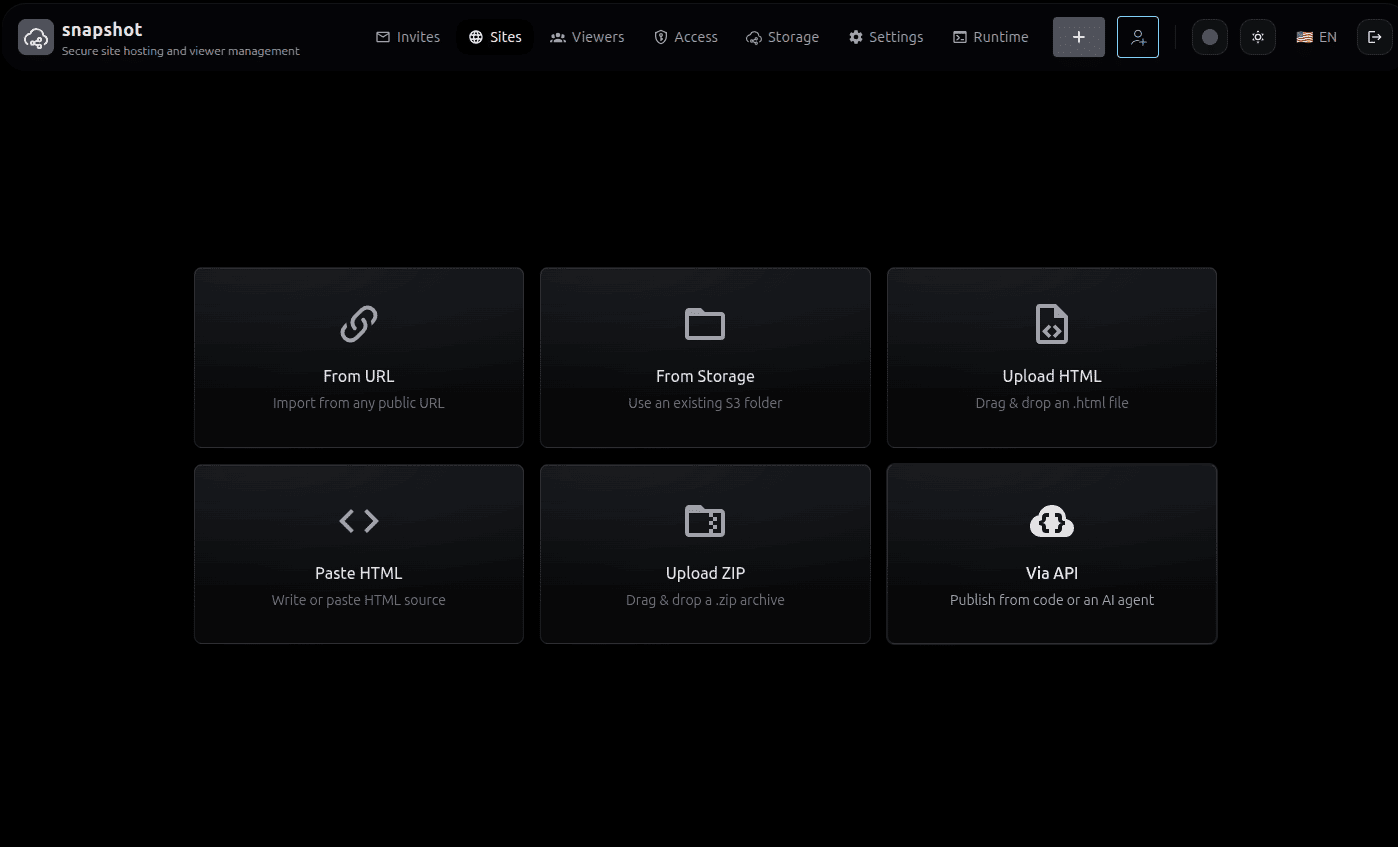Click the 'Drag & drop an .html file' text
Image resolution: width=1398 pixels, height=847 pixels.
pos(1052,403)
